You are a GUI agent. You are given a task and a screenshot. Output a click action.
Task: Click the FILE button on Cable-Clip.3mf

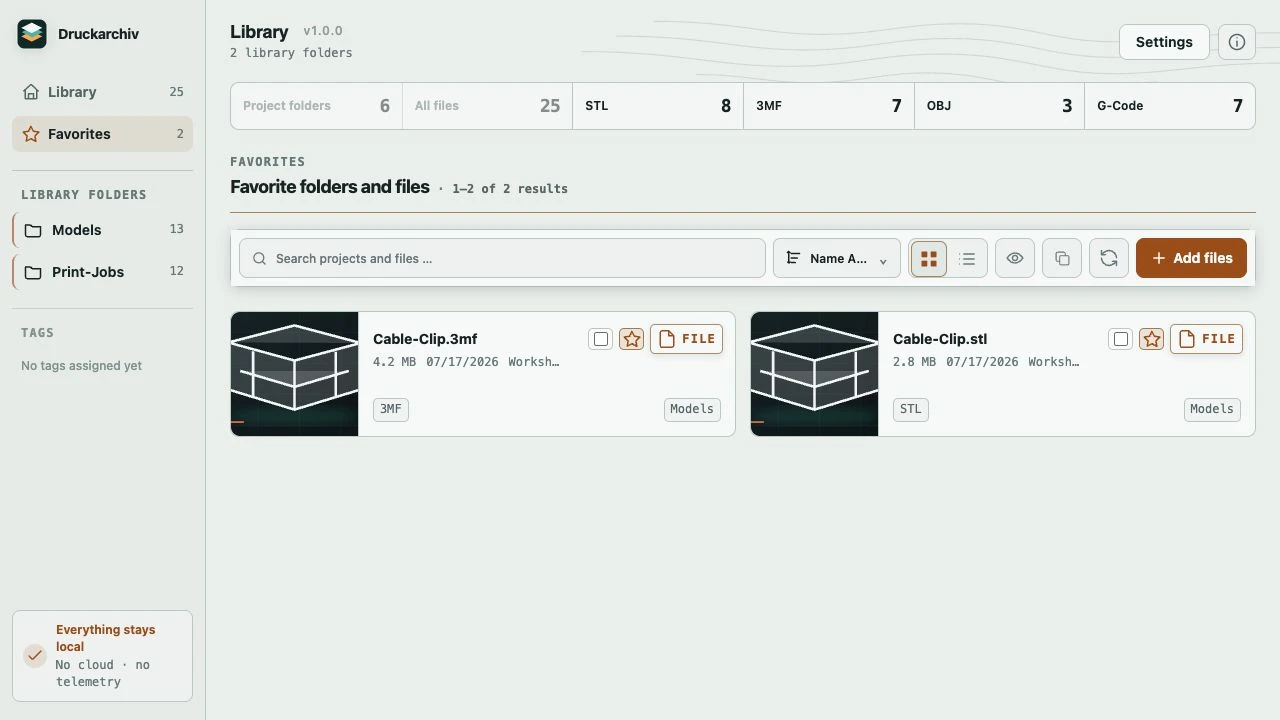coord(687,339)
